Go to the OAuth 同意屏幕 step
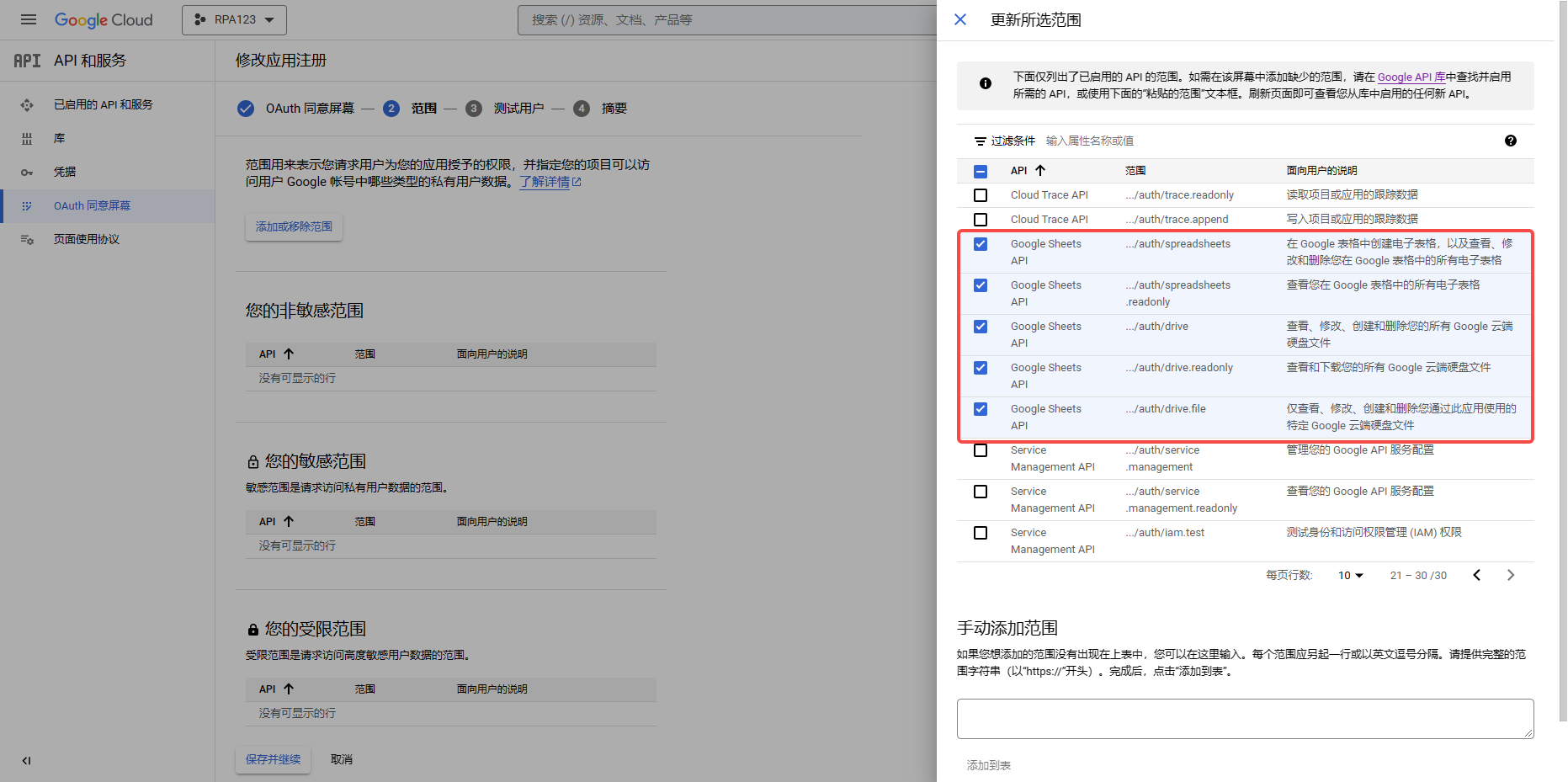Viewport: 1568px width, 782px height. point(310,109)
